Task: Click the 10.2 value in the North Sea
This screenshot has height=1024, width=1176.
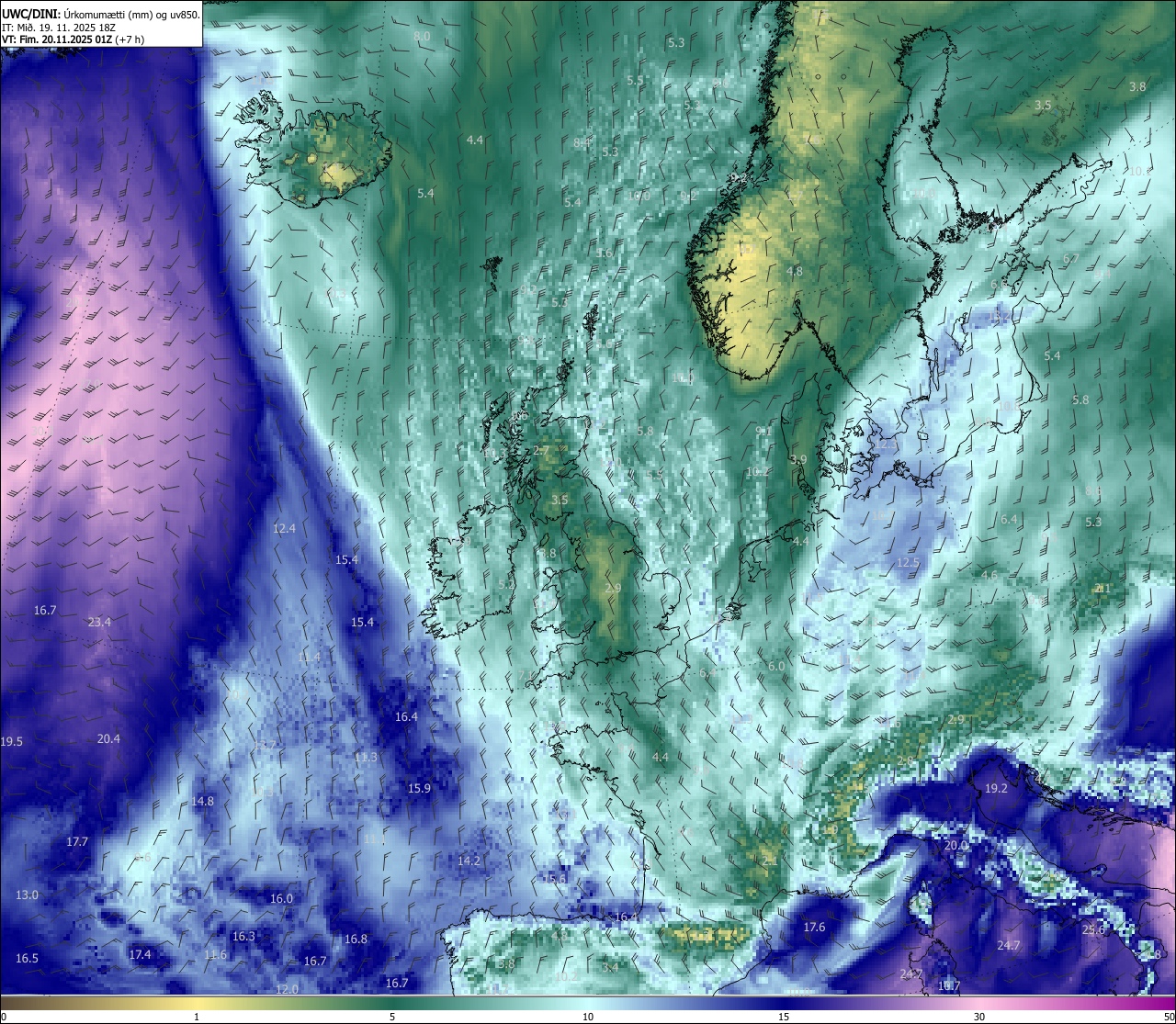Action: (x=757, y=472)
